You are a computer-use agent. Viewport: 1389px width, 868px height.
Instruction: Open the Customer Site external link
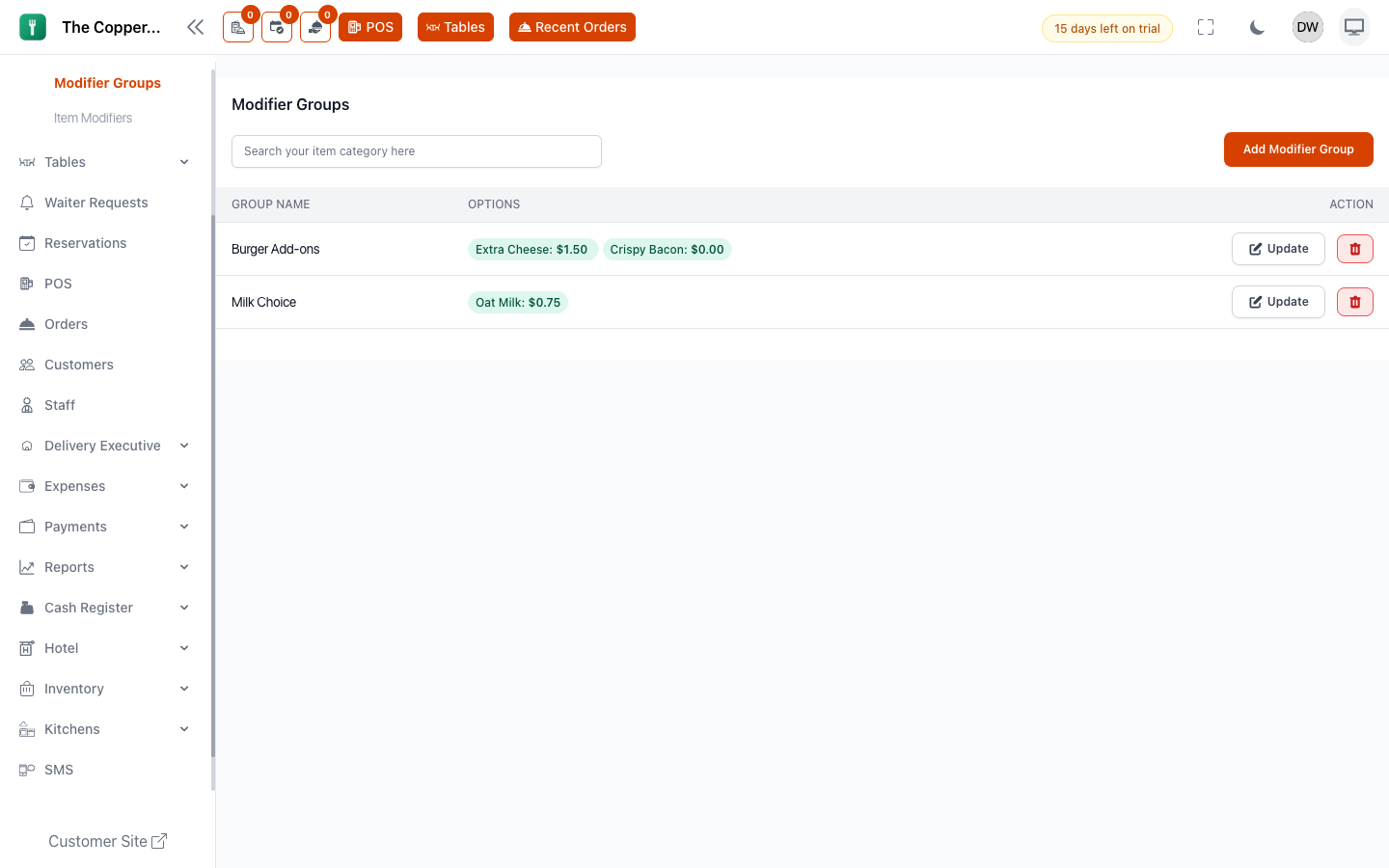tap(107, 841)
